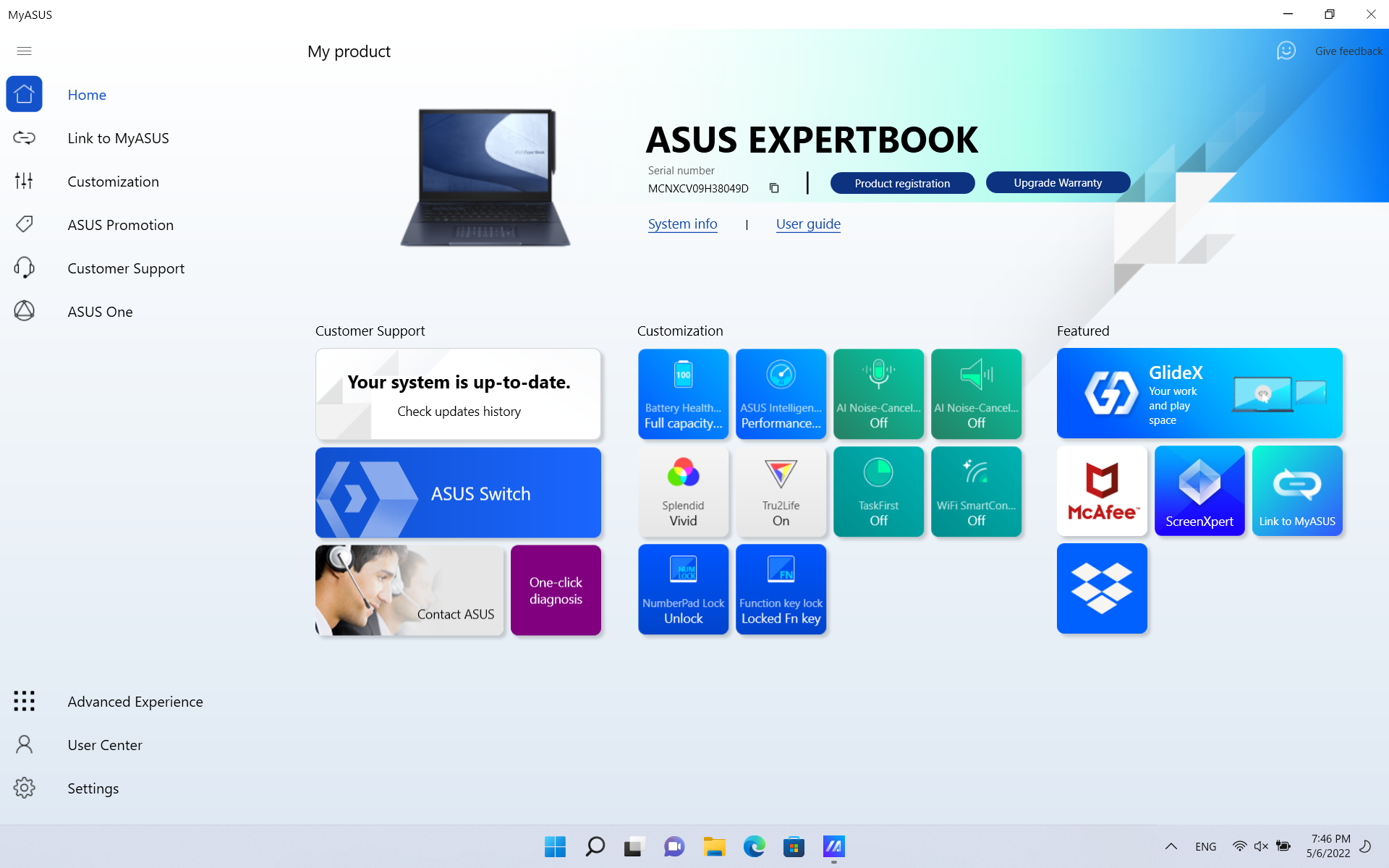Click the Windows Start button on taskbar
1389x868 pixels.
click(555, 846)
